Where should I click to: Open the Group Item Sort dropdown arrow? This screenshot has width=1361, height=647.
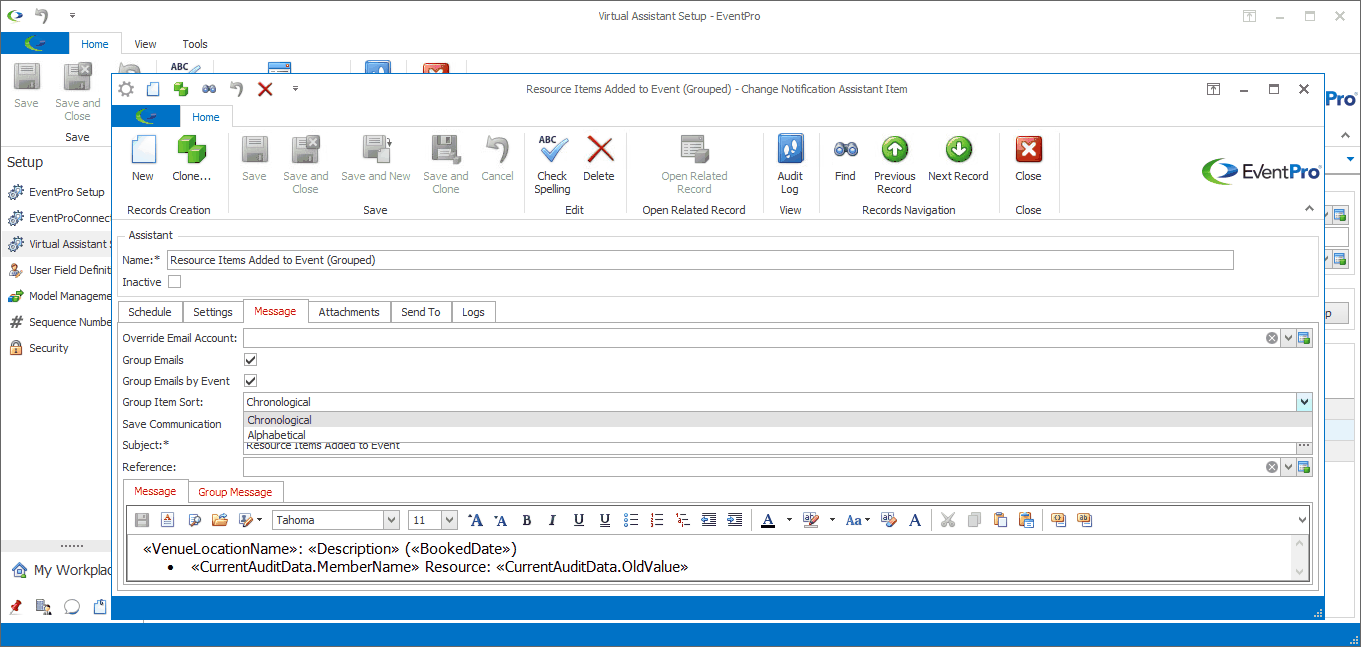coord(1304,402)
